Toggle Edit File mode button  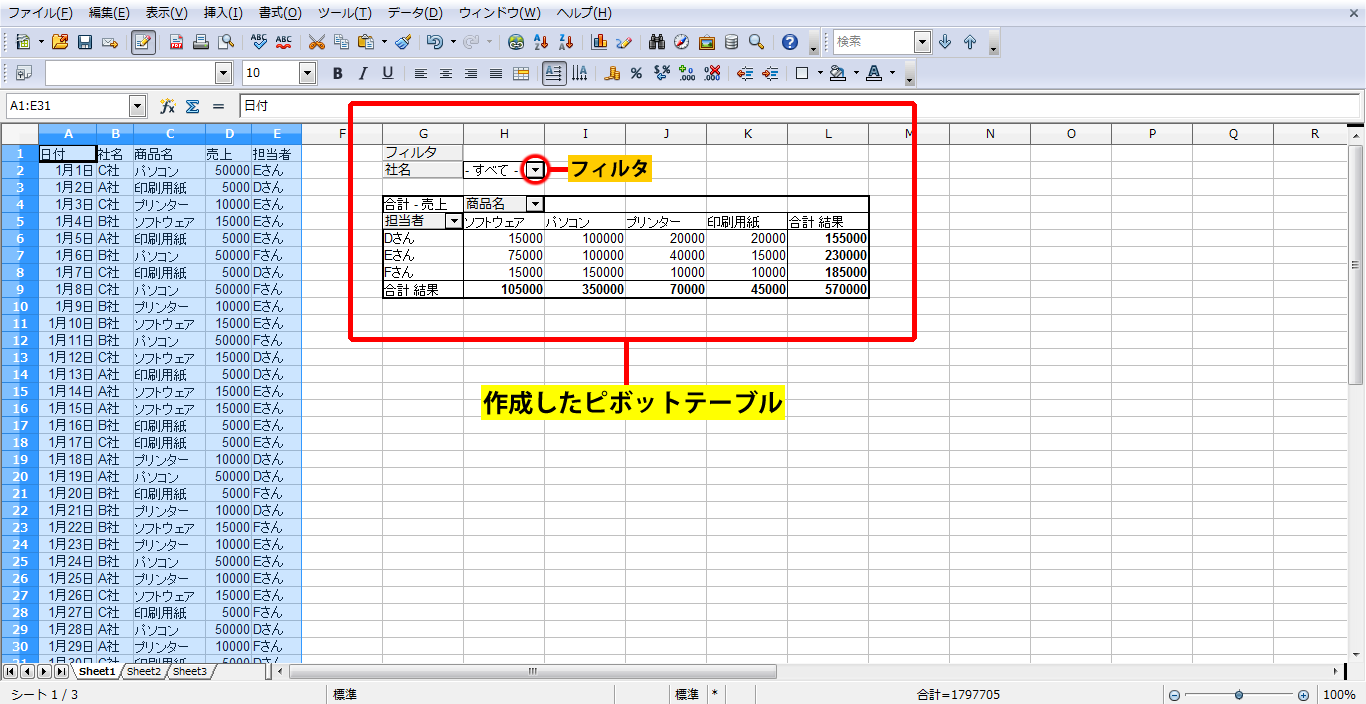click(143, 42)
